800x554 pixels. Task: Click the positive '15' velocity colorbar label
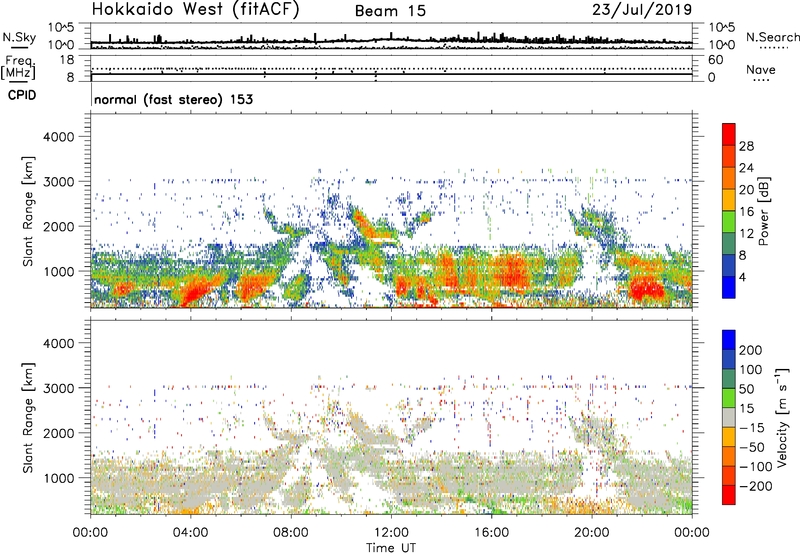(x=747, y=409)
